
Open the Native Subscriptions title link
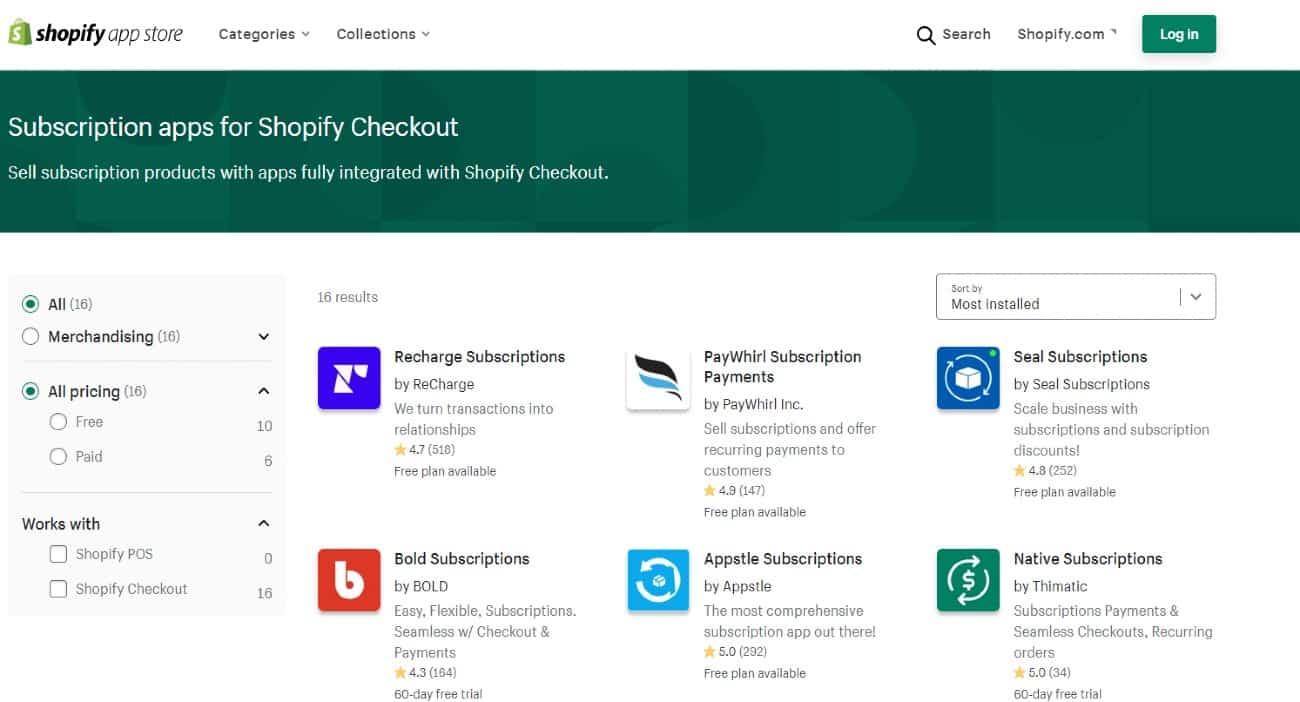click(x=1088, y=559)
